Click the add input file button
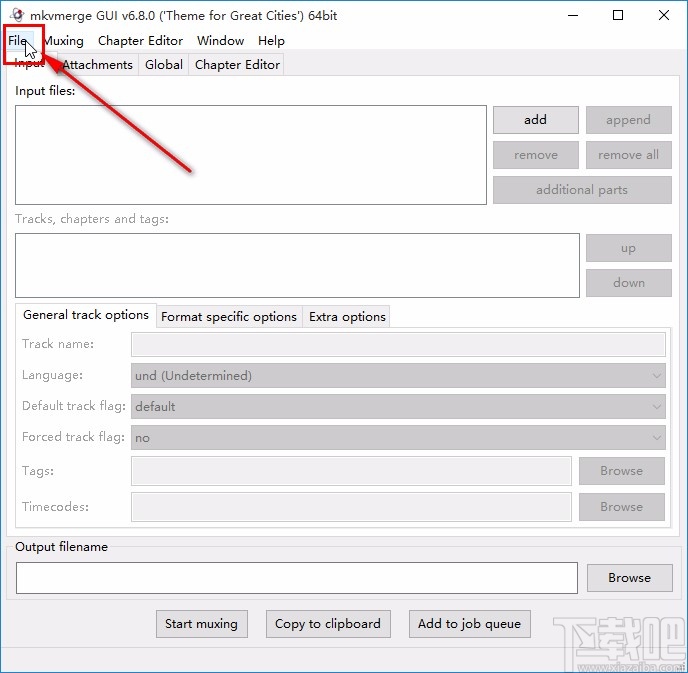 point(535,120)
